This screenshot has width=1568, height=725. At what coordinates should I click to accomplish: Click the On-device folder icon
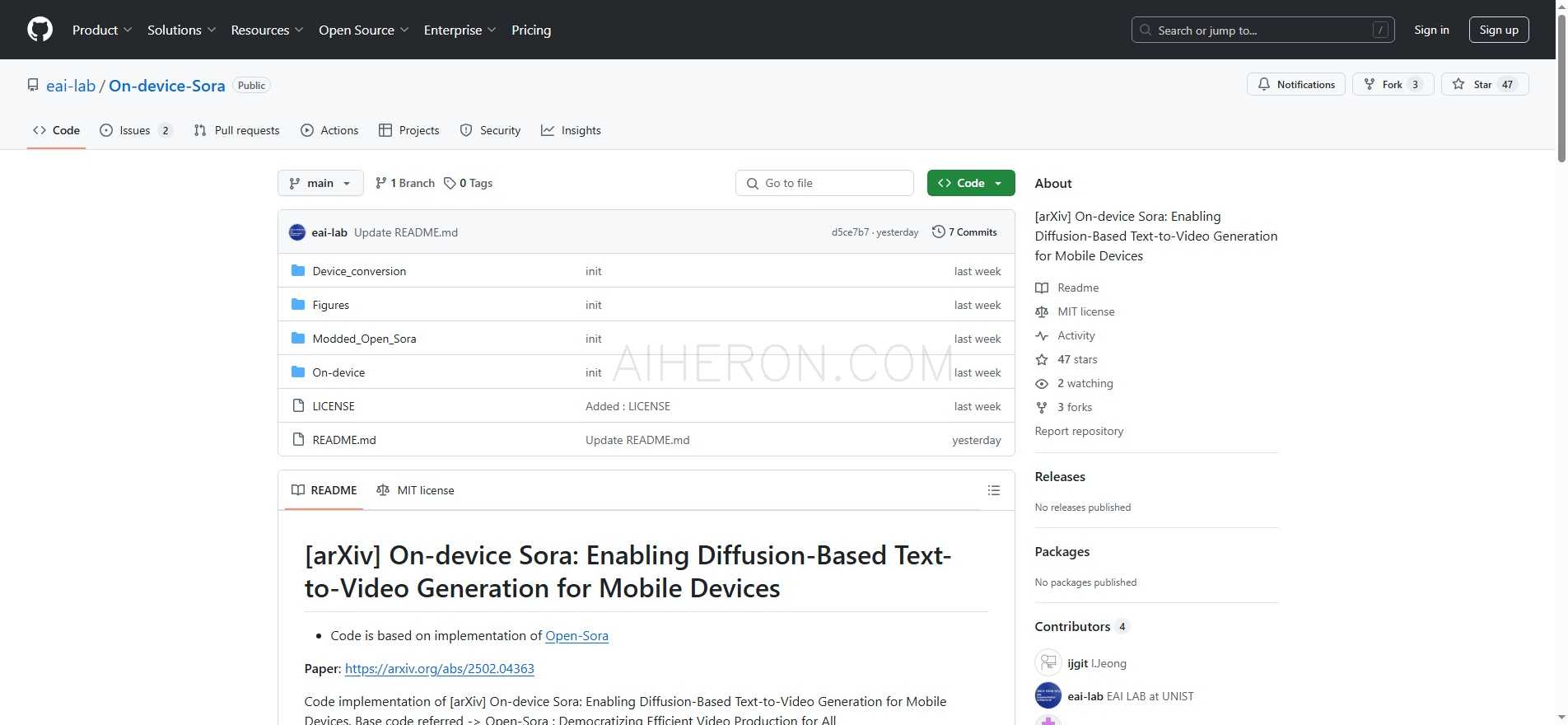pos(298,372)
